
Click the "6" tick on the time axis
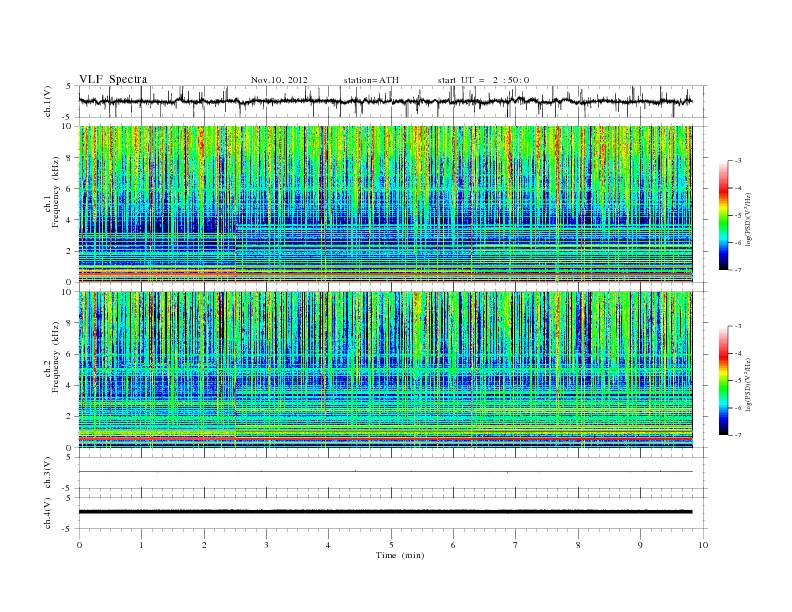(453, 545)
